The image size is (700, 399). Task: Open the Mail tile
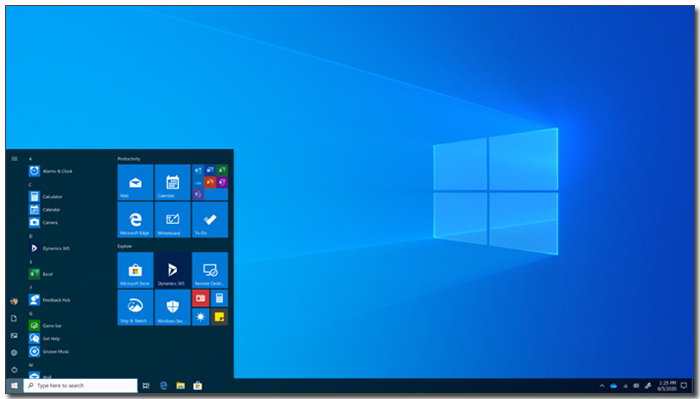click(x=135, y=182)
